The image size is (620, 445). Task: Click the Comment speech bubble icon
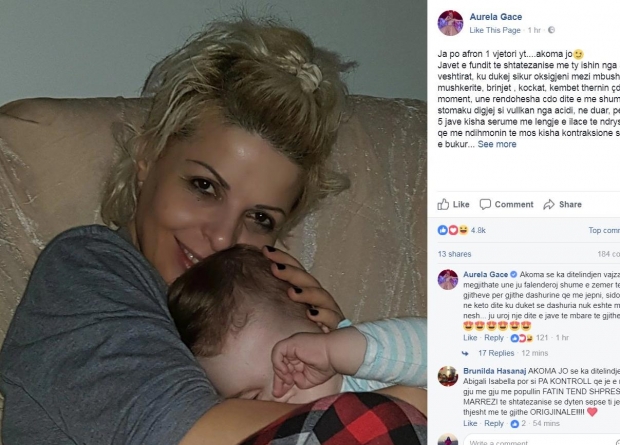(x=485, y=204)
